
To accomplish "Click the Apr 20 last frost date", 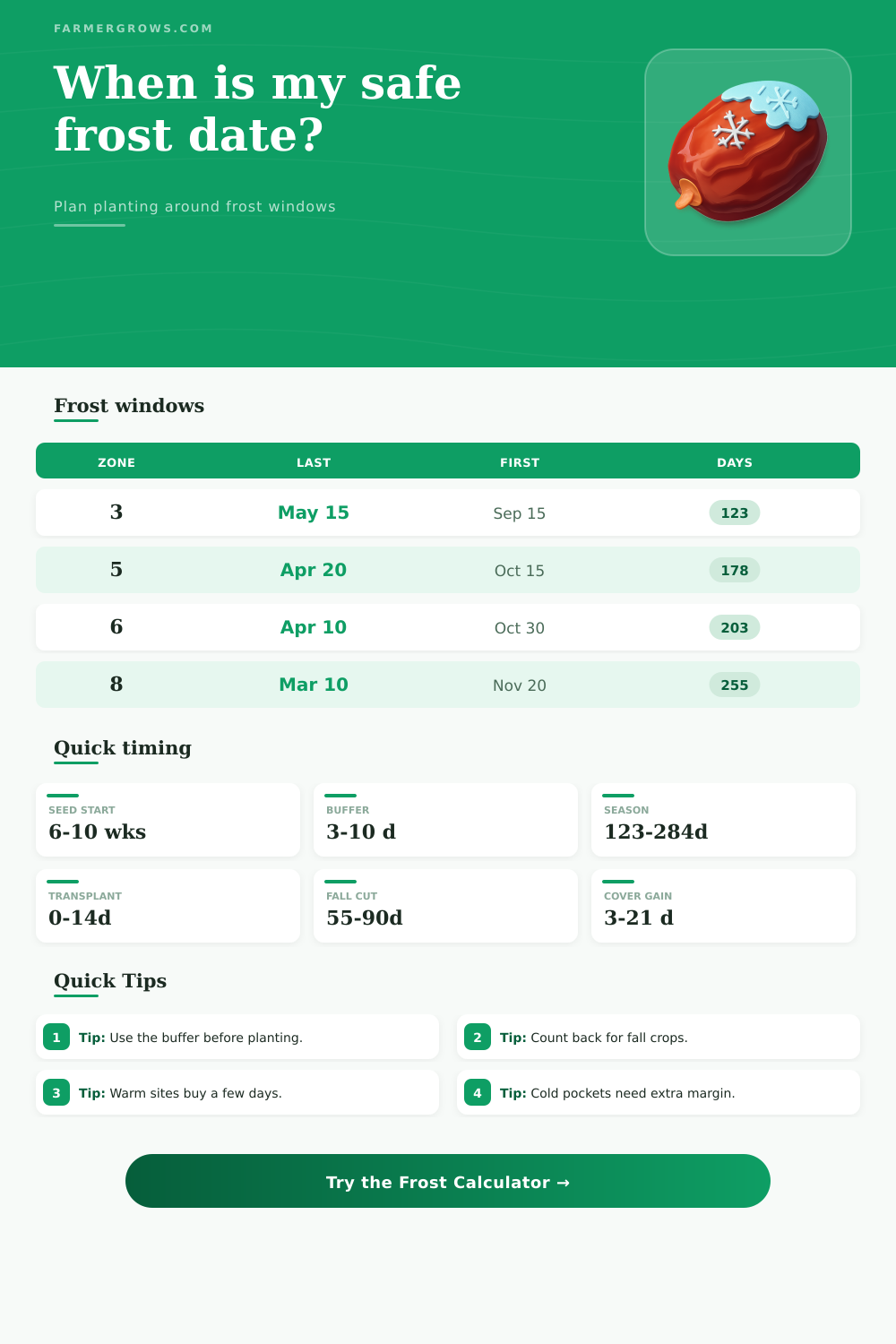I will tap(314, 570).
